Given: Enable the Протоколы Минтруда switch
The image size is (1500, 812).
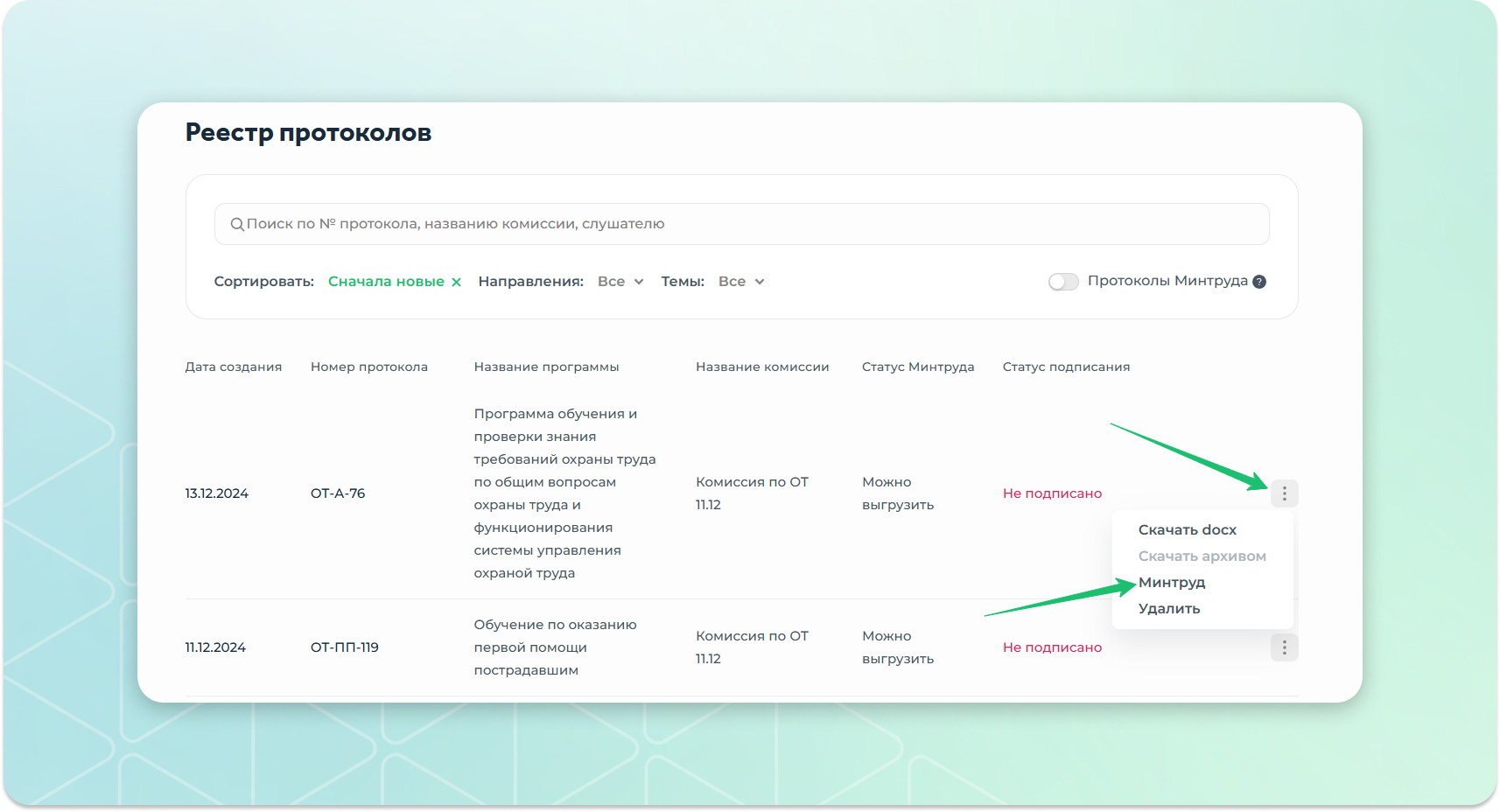Looking at the screenshot, I should (x=1063, y=282).
